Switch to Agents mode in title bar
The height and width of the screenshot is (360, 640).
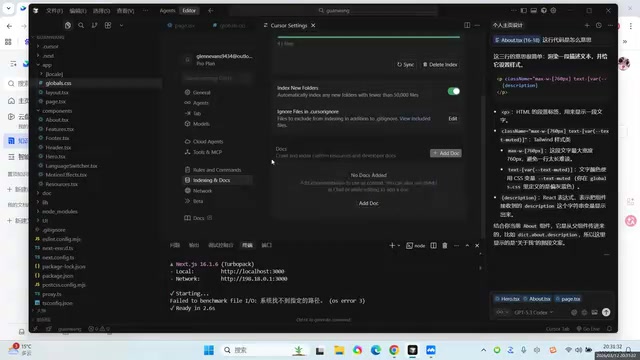tap(167, 11)
